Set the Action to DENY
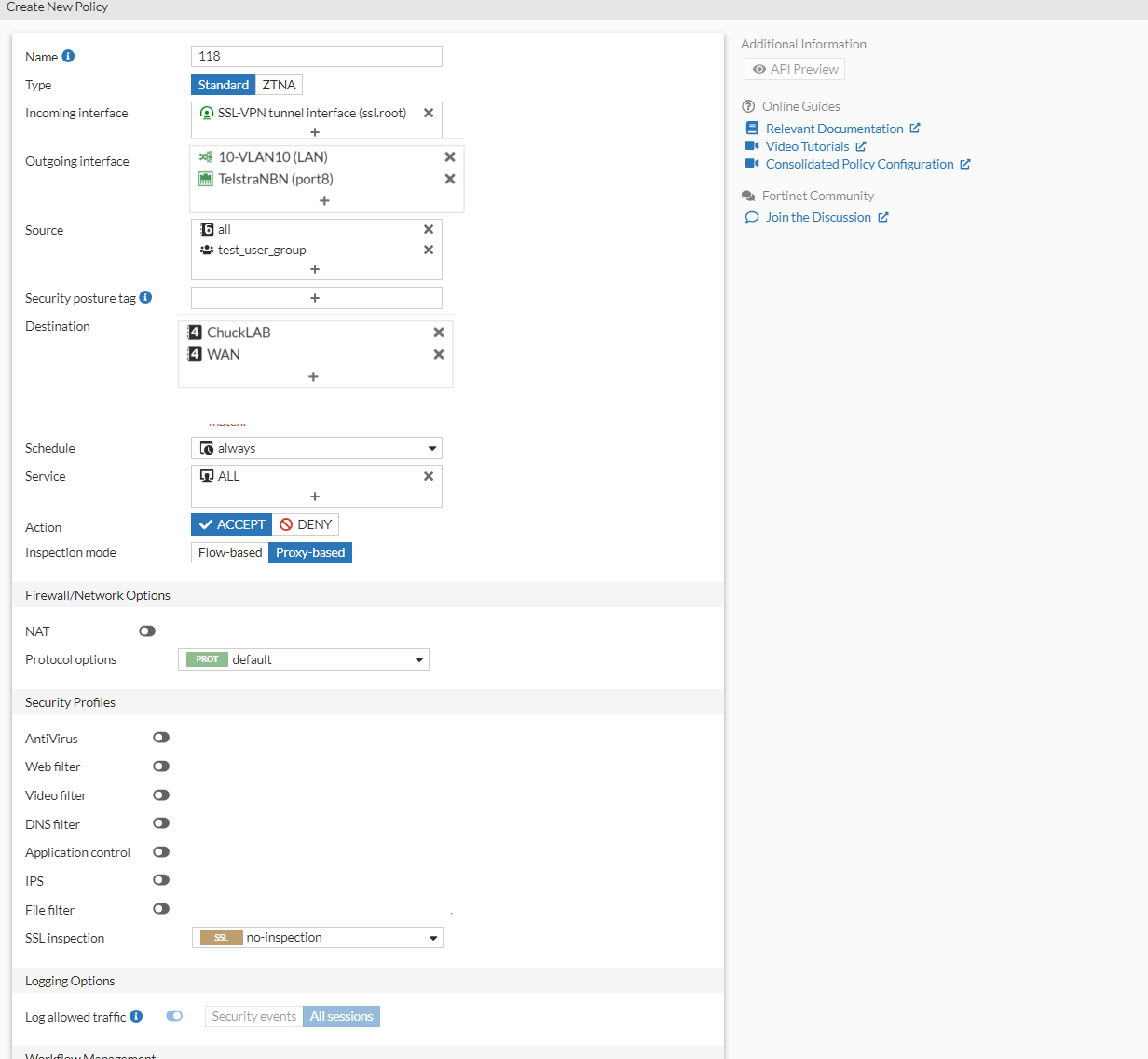This screenshot has height=1059, width=1148. pyautogui.click(x=305, y=523)
